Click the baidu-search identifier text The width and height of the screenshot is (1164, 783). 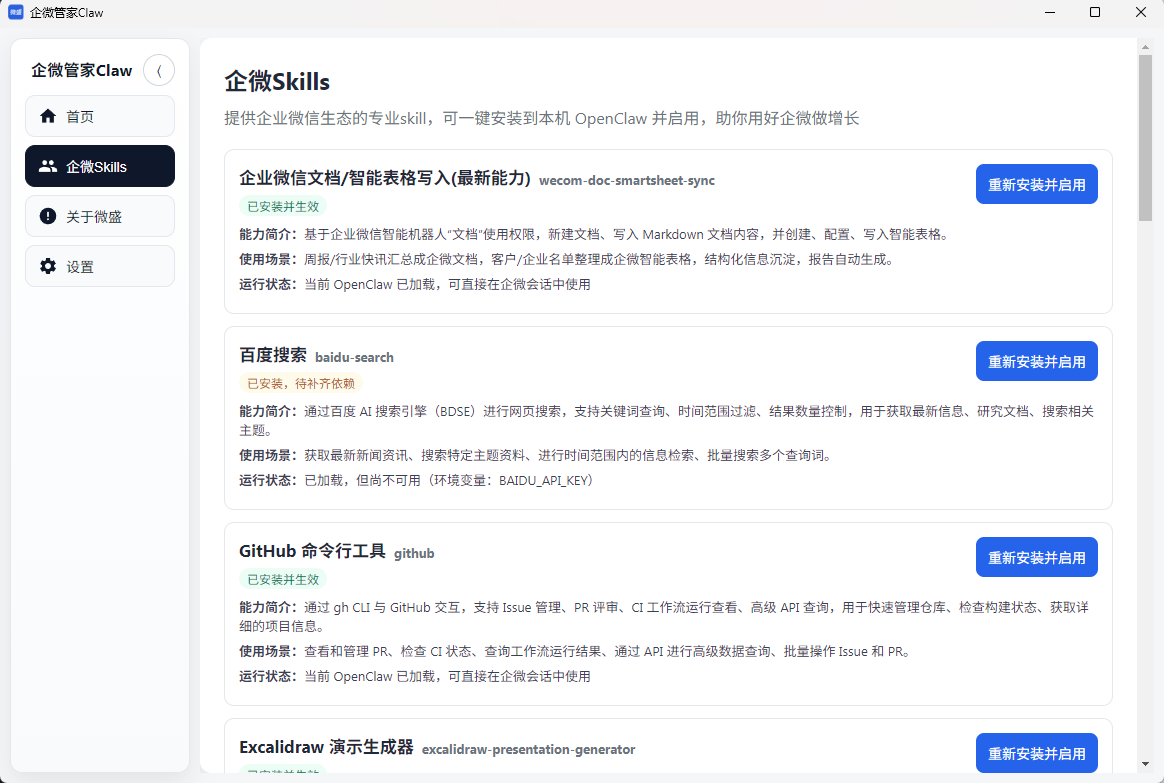tap(354, 358)
